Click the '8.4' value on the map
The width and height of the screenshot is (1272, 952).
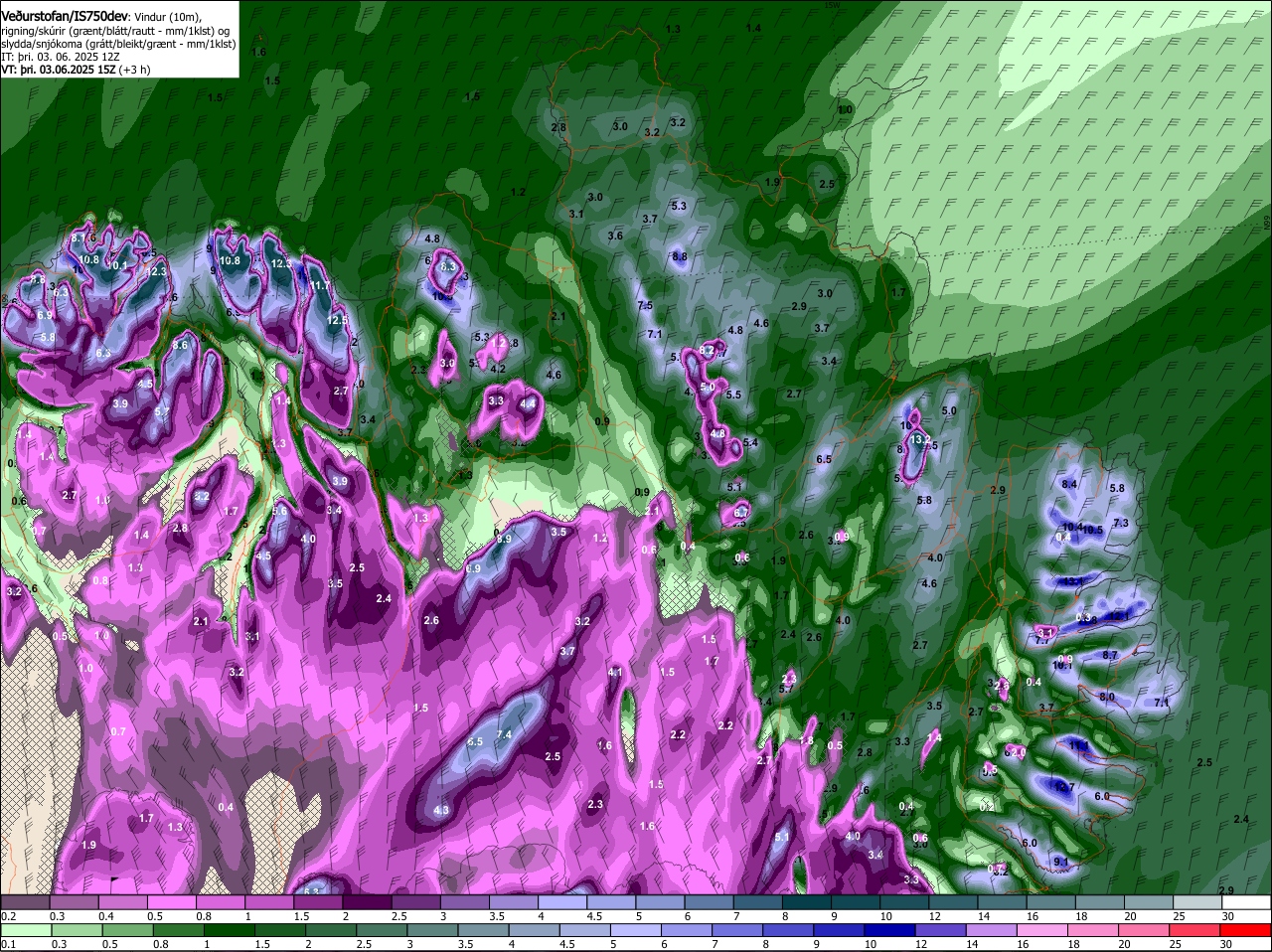click(1069, 484)
